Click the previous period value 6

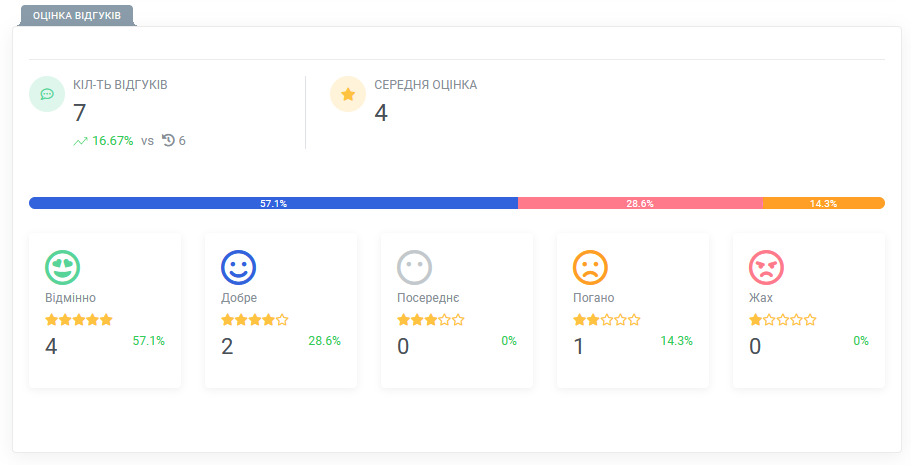click(182, 141)
